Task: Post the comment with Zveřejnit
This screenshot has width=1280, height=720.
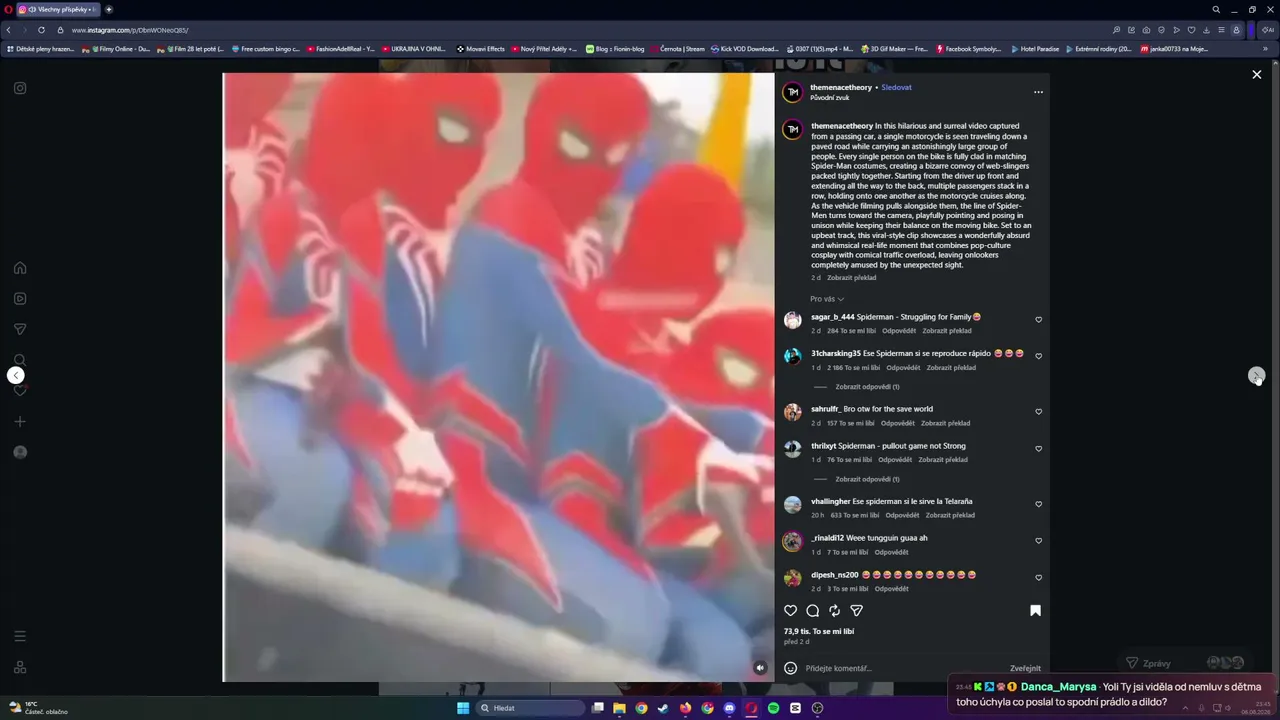Action: coord(1025,668)
